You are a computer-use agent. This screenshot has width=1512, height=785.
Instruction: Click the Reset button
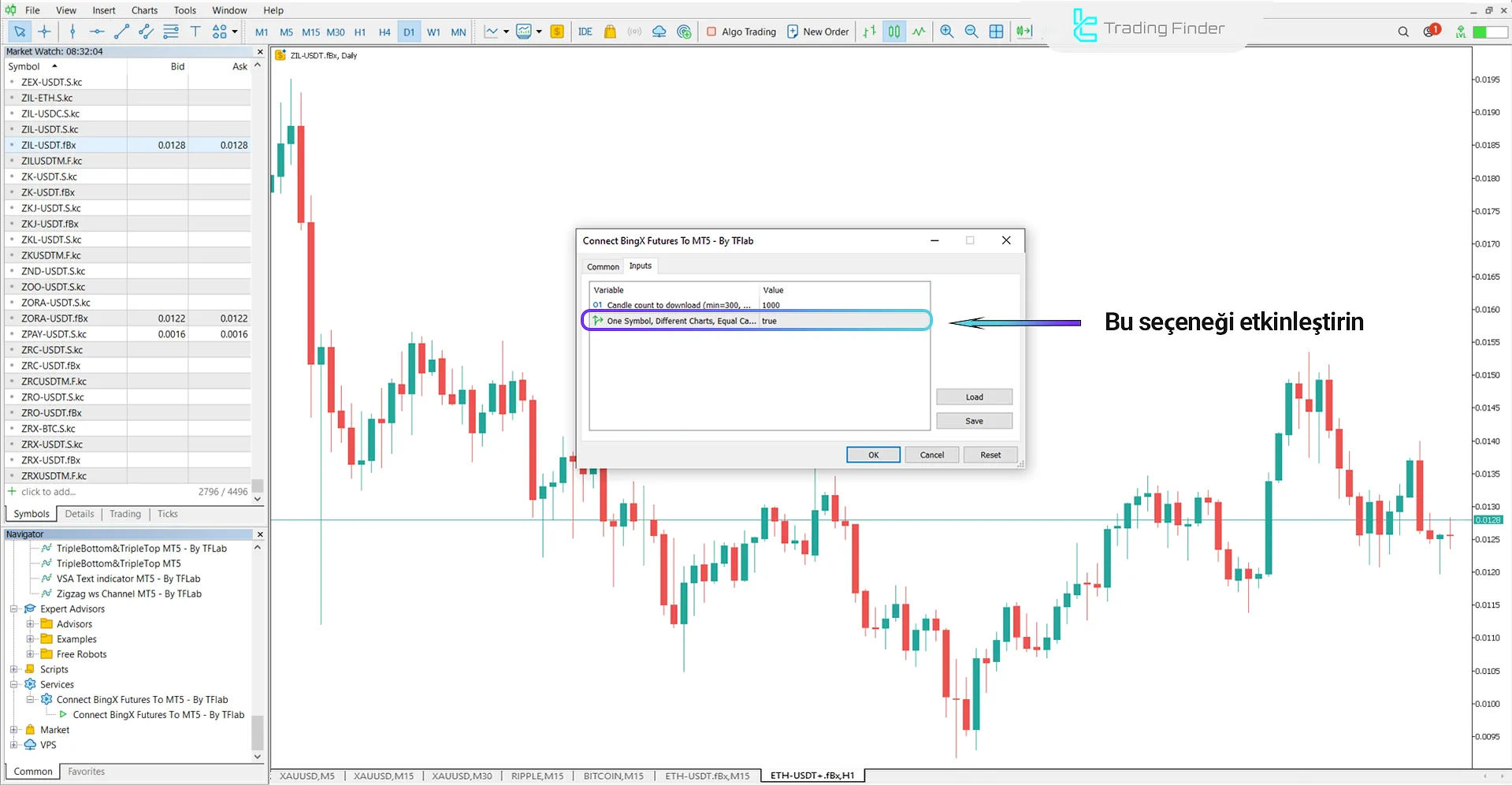click(x=990, y=455)
